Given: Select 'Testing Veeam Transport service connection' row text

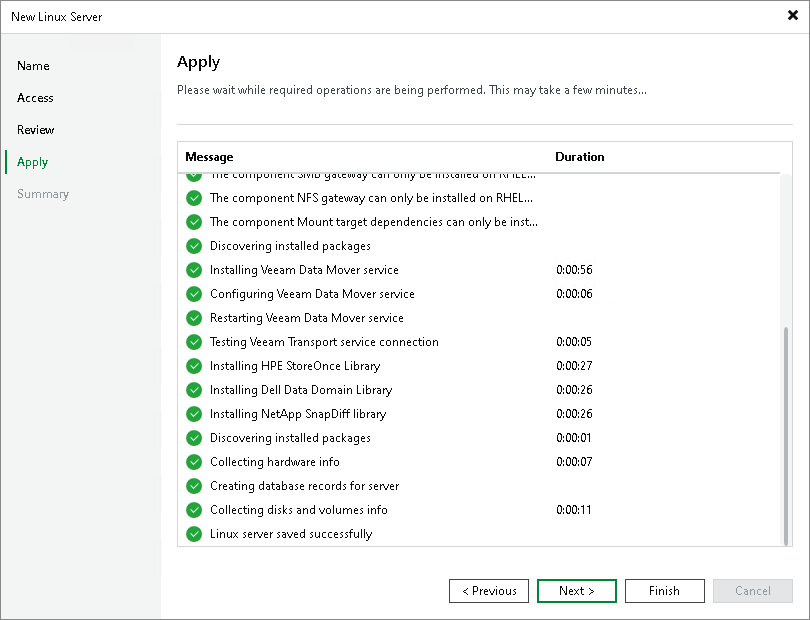Looking at the screenshot, I should point(324,342).
